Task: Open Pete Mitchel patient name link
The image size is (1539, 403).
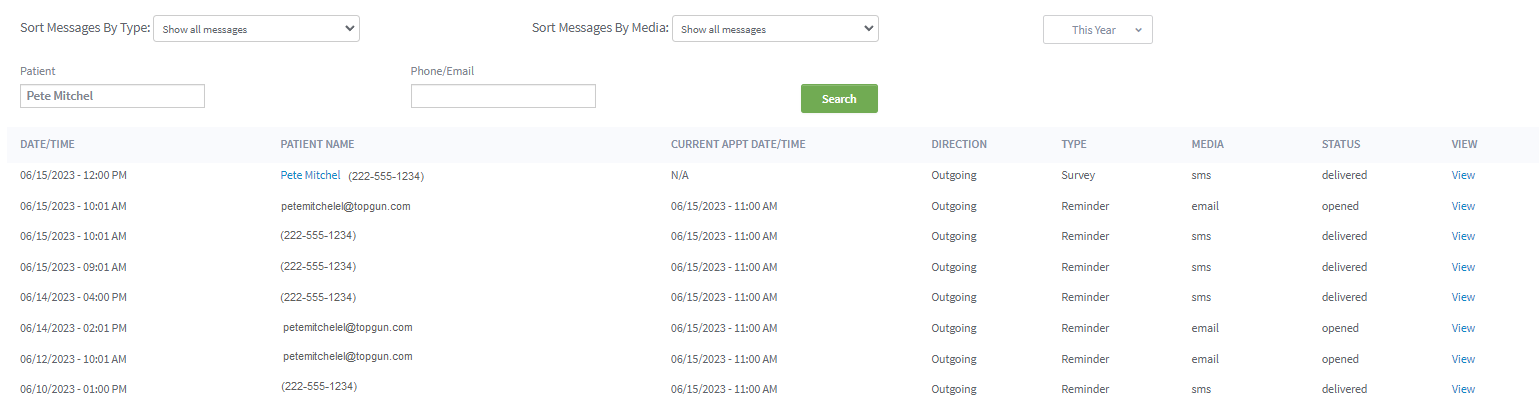Action: tap(310, 175)
